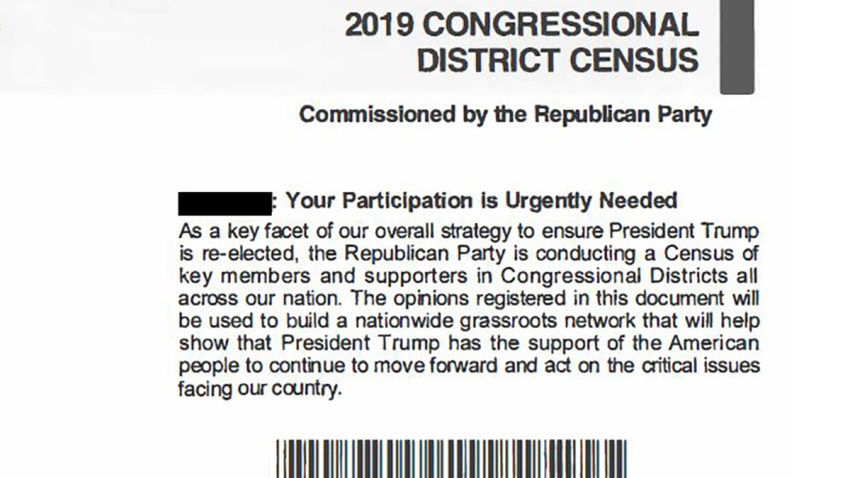Click the number '2019' in the title

pos(379,25)
